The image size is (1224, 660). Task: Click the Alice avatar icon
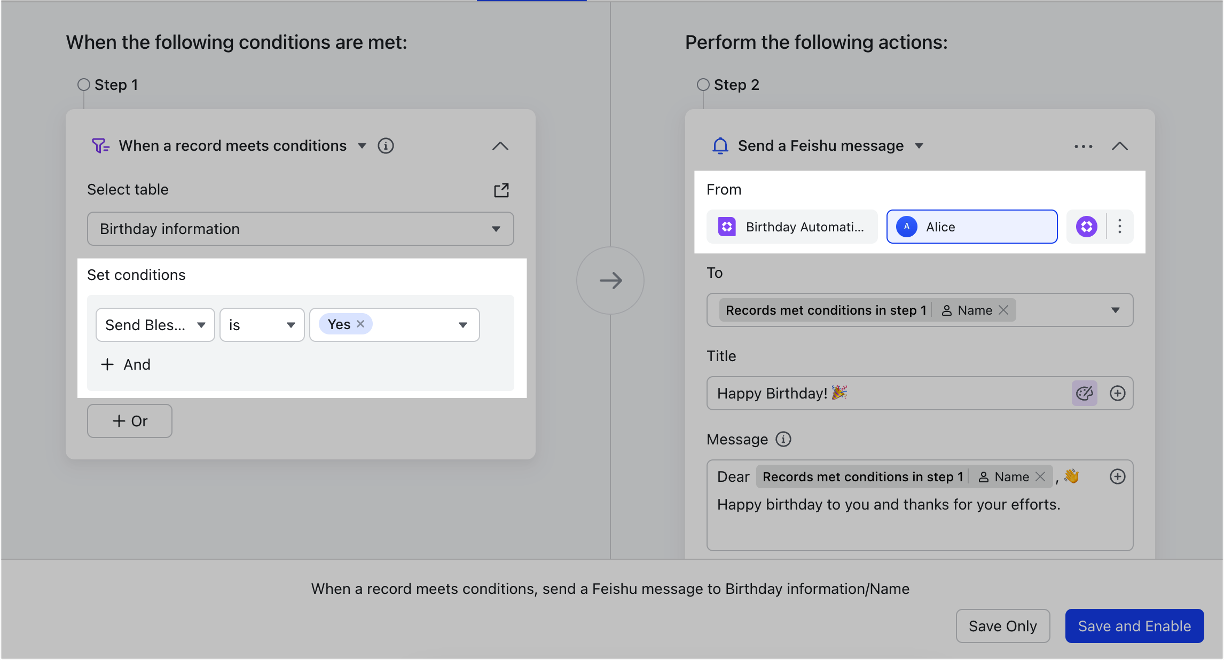click(x=907, y=227)
